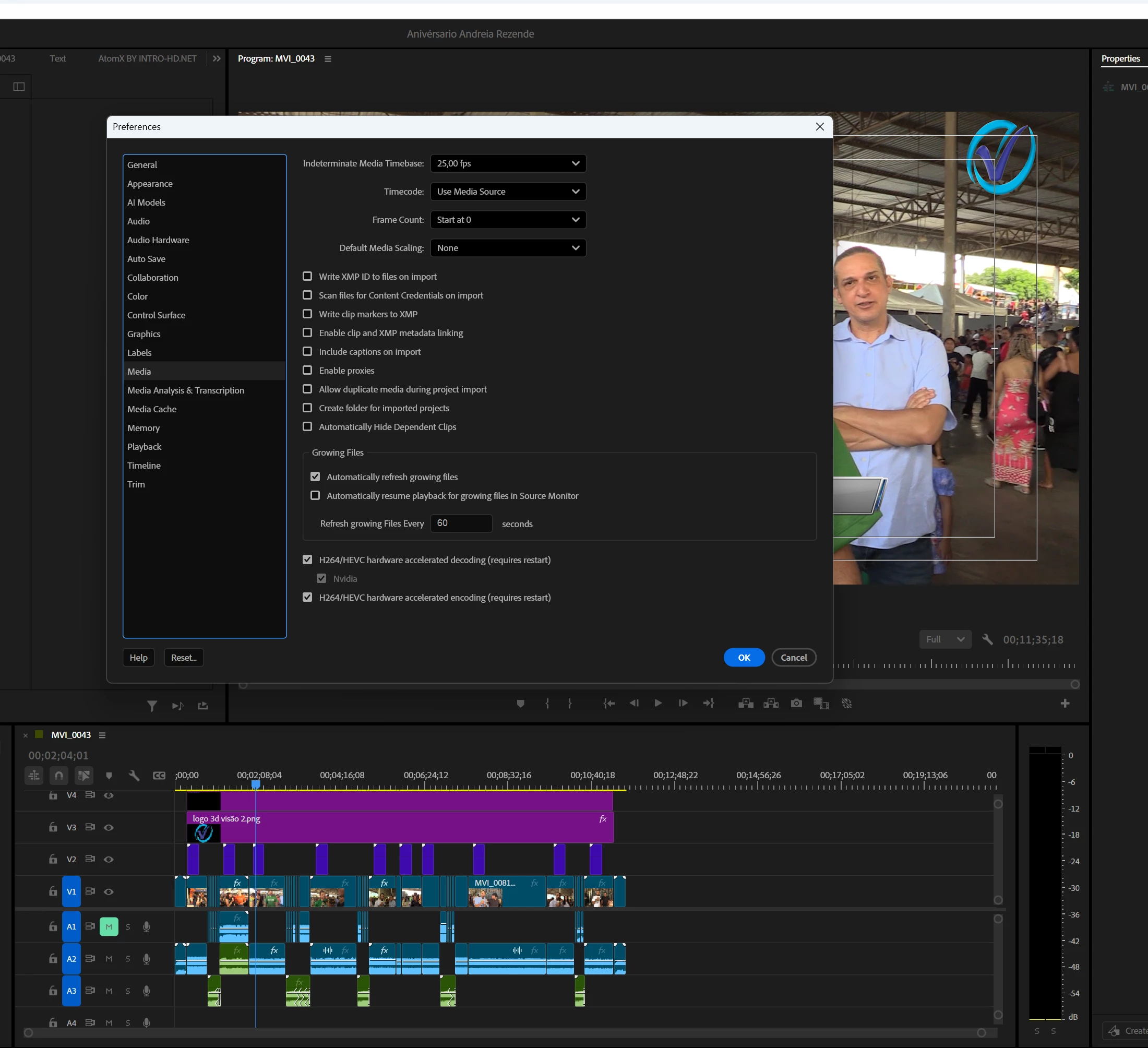The height and width of the screenshot is (1048, 1148).
Task: Select Media Cache in preferences list
Action: [x=152, y=409]
